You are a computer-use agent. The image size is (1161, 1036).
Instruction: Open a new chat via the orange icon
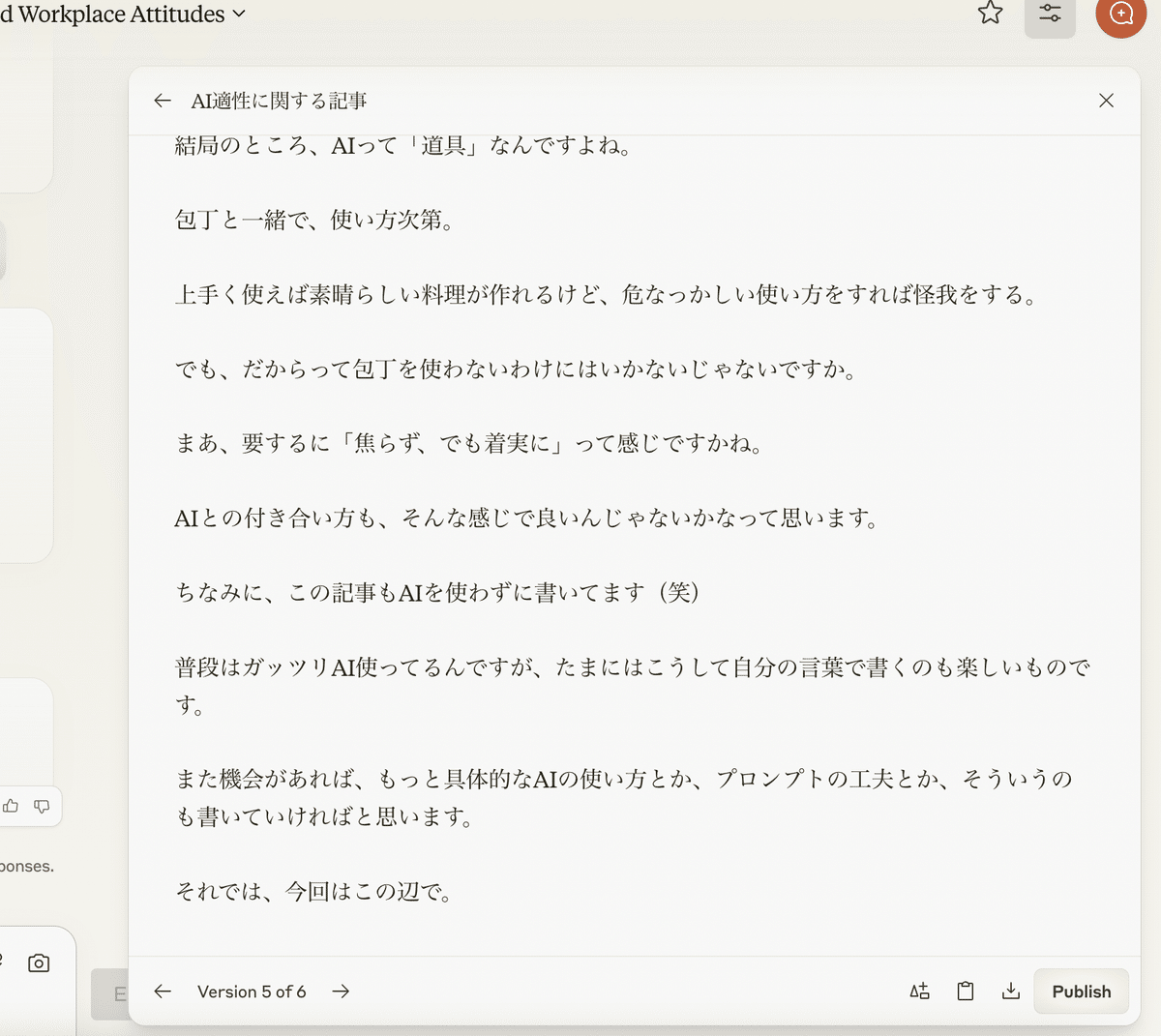[x=1120, y=16]
